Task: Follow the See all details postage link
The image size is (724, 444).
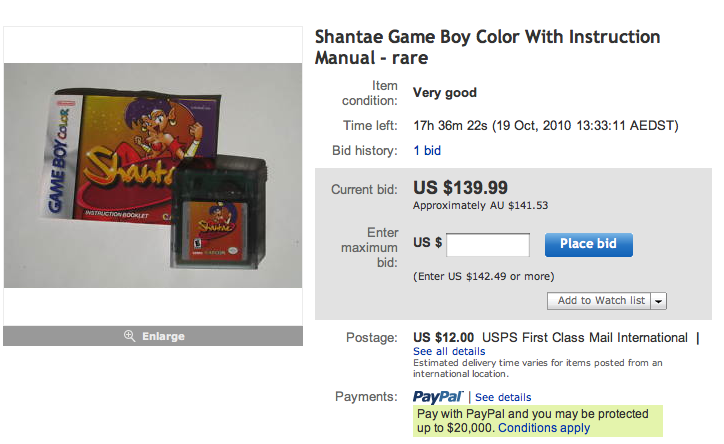Action: click(x=451, y=352)
